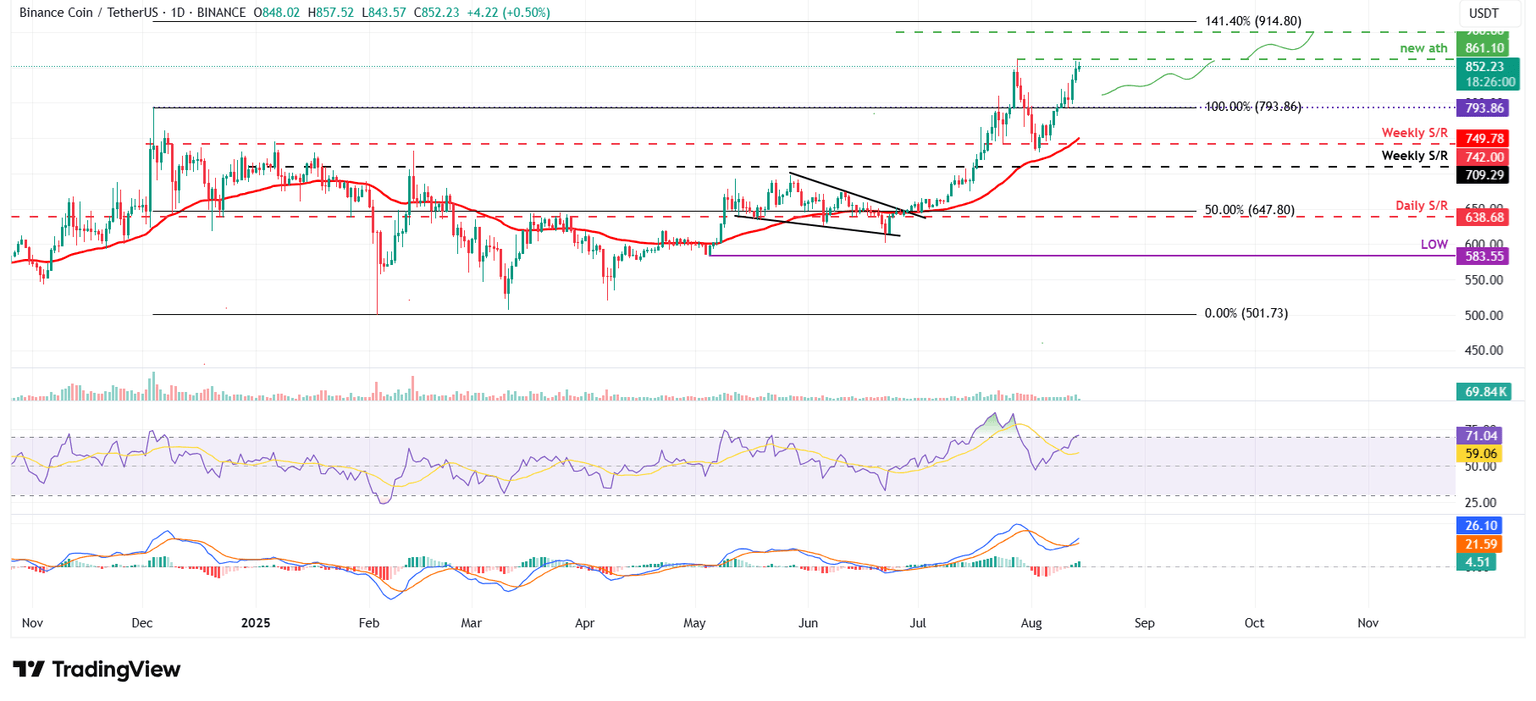
Task: Click the 141.40% (914.80) Fibonacci level text
Action: coord(1255,21)
